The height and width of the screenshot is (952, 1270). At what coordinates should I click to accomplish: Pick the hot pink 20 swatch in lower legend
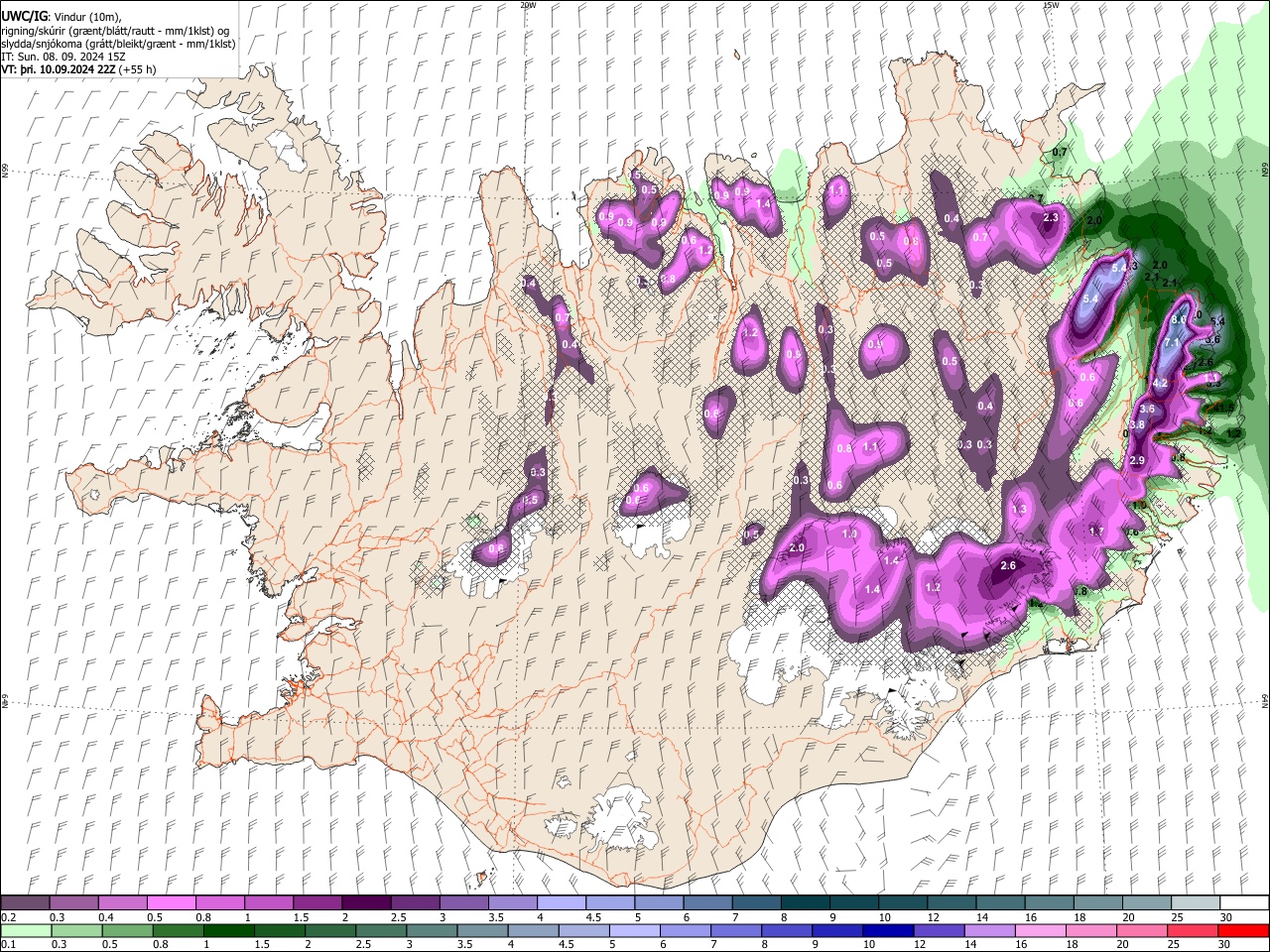1141,930
